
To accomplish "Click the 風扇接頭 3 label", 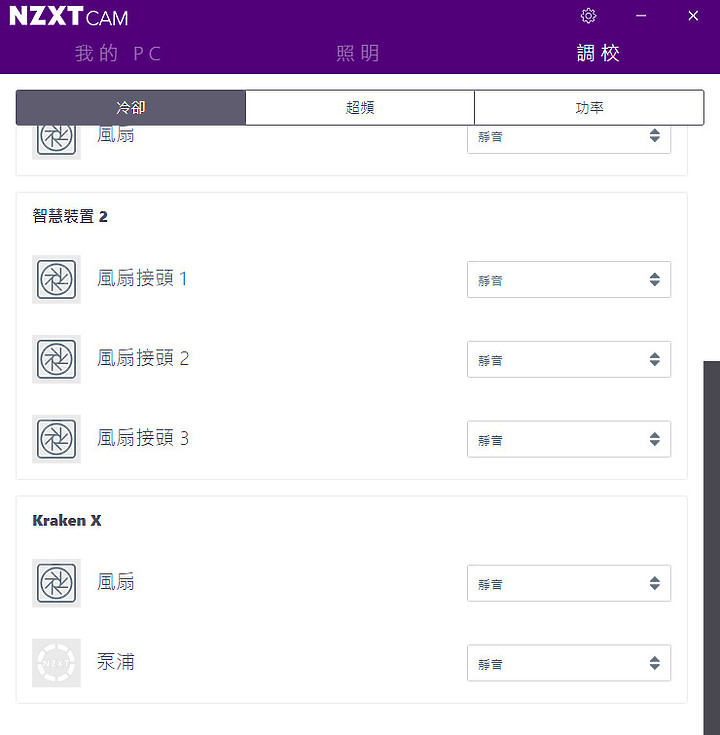I will [143, 438].
